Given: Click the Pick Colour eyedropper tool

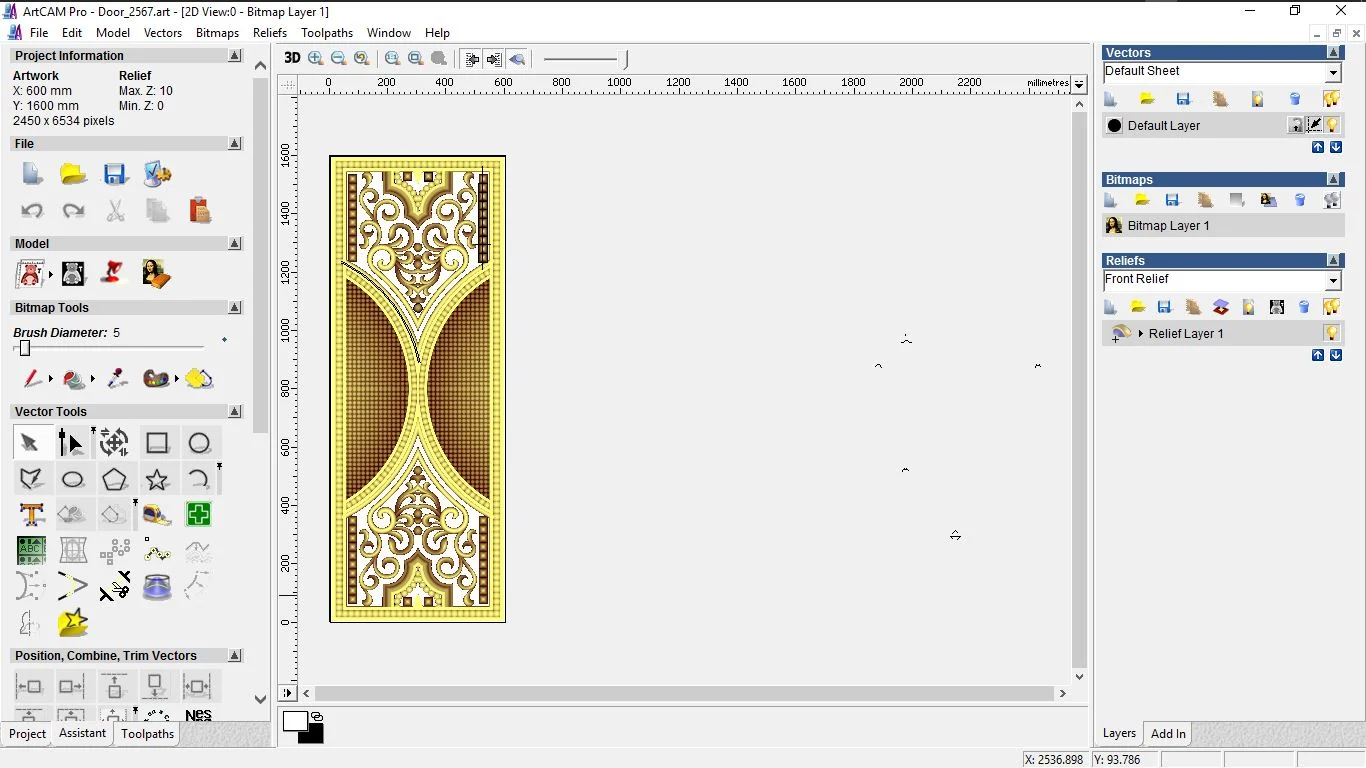Looking at the screenshot, I should [117, 379].
